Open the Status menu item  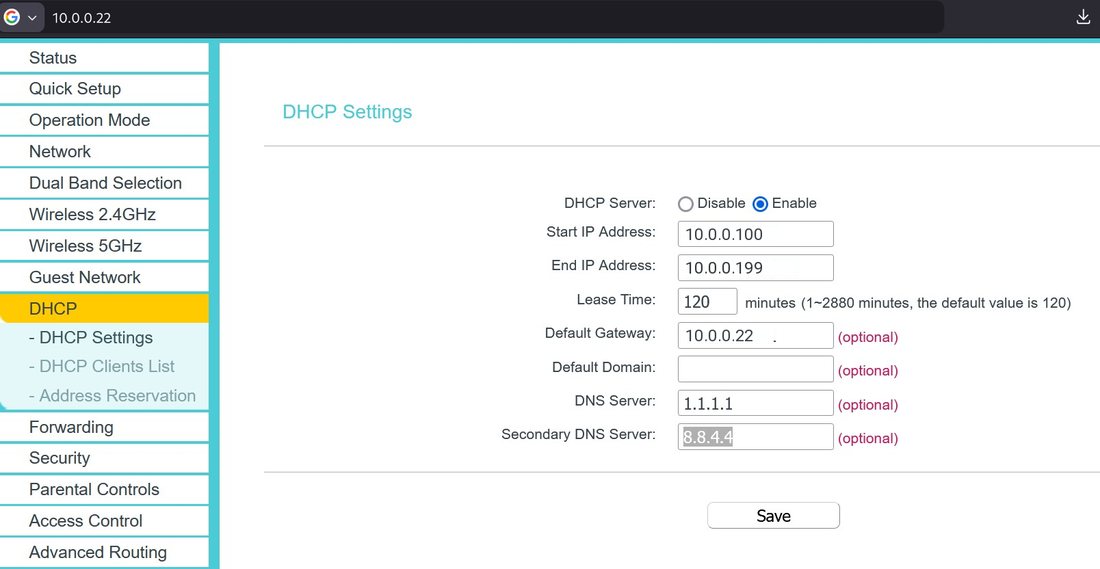pos(104,58)
